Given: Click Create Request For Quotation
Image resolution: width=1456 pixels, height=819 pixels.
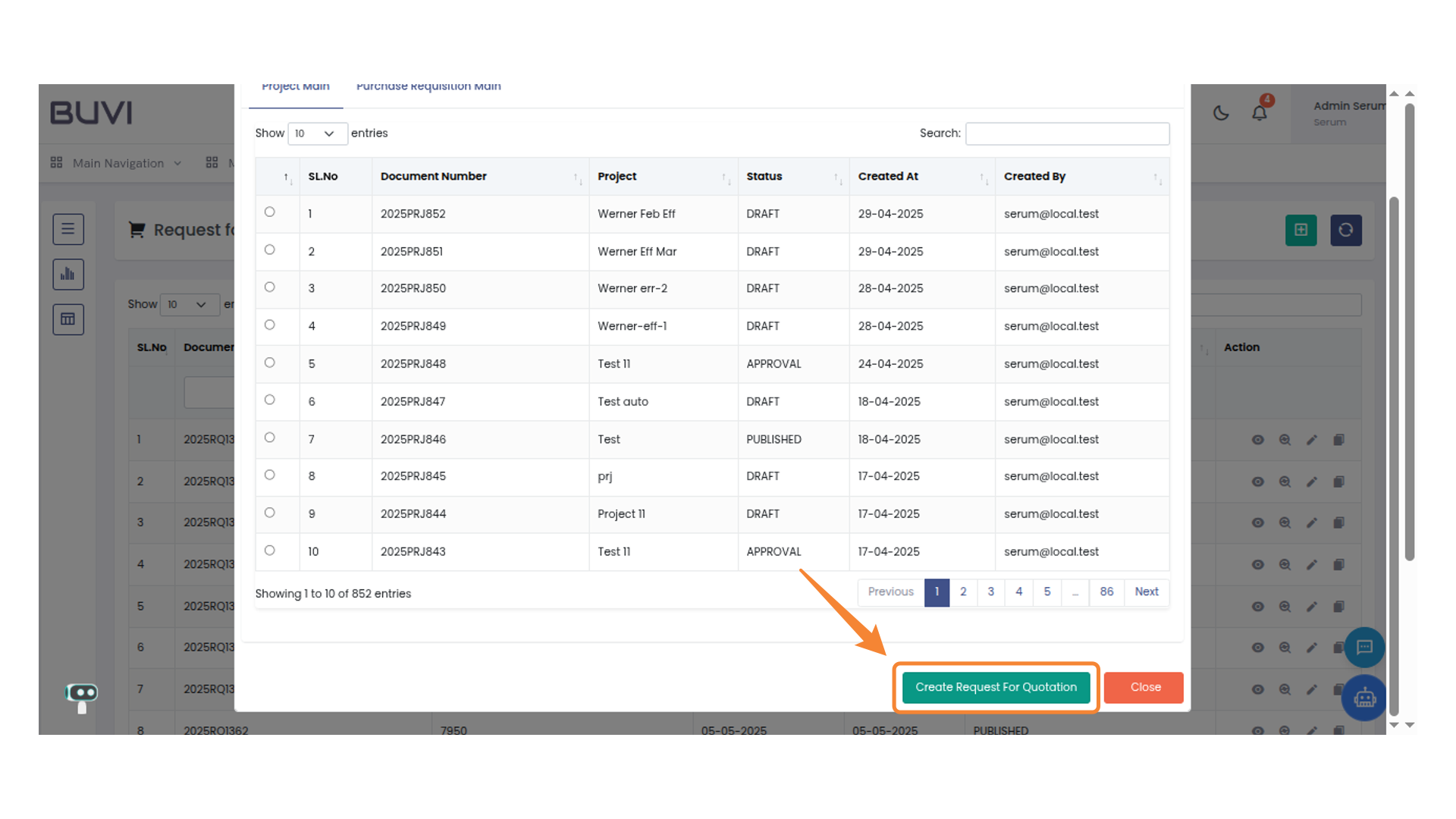Looking at the screenshot, I should click(996, 687).
